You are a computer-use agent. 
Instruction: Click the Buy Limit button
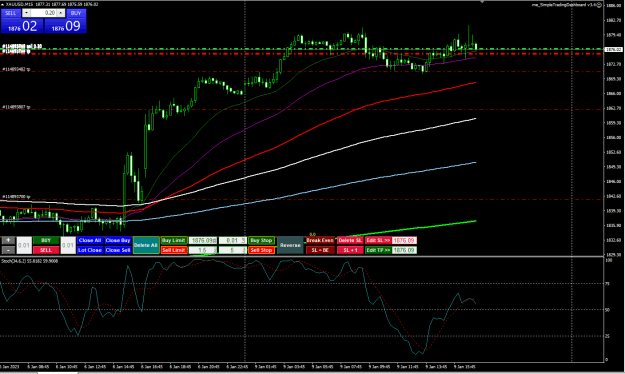[174, 240]
